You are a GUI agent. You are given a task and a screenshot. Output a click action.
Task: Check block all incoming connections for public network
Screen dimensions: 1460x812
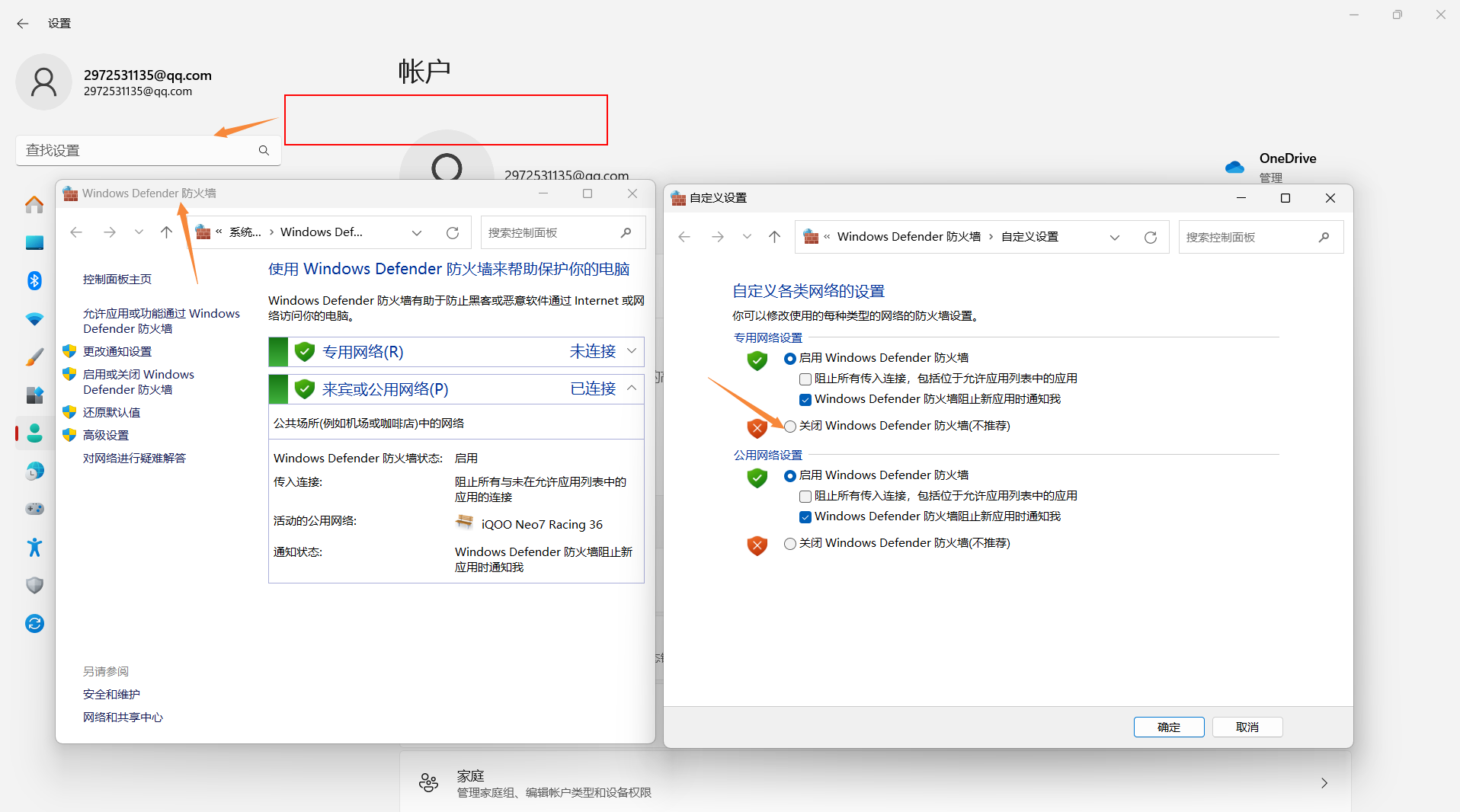[x=805, y=497]
